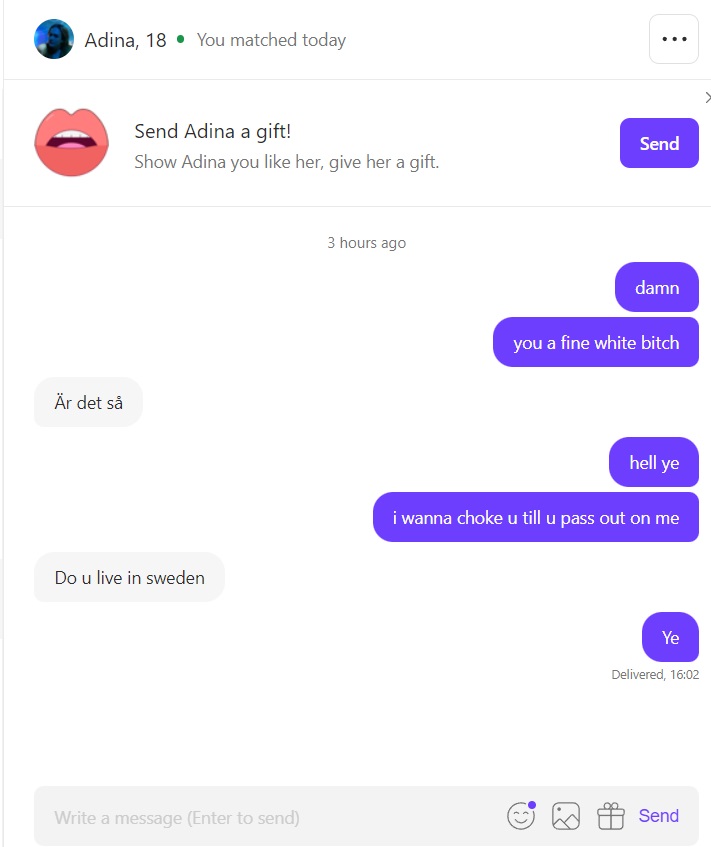
Task: Open the emoji picker smiley icon
Action: click(521, 815)
